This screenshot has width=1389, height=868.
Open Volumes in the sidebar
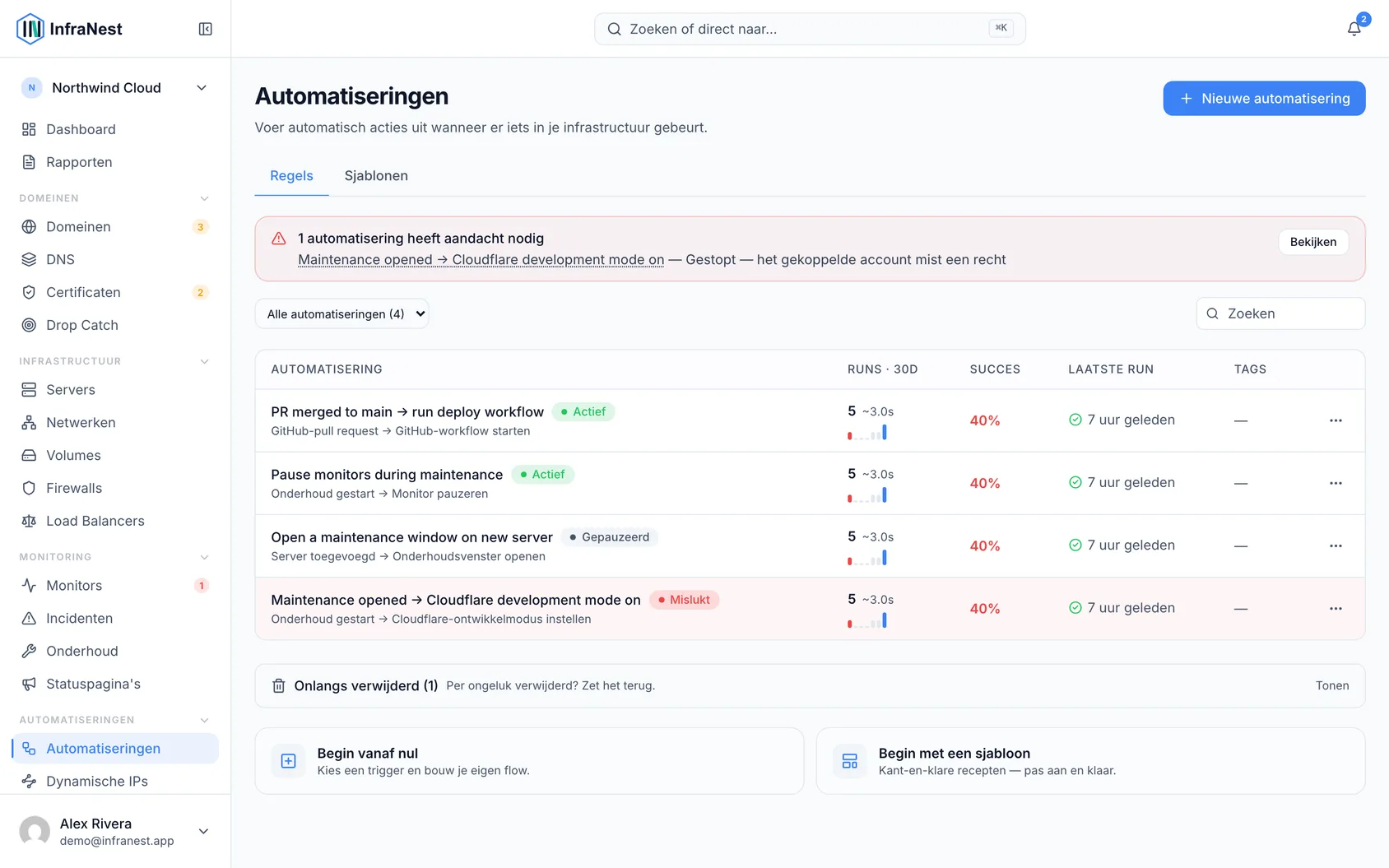tap(115, 455)
